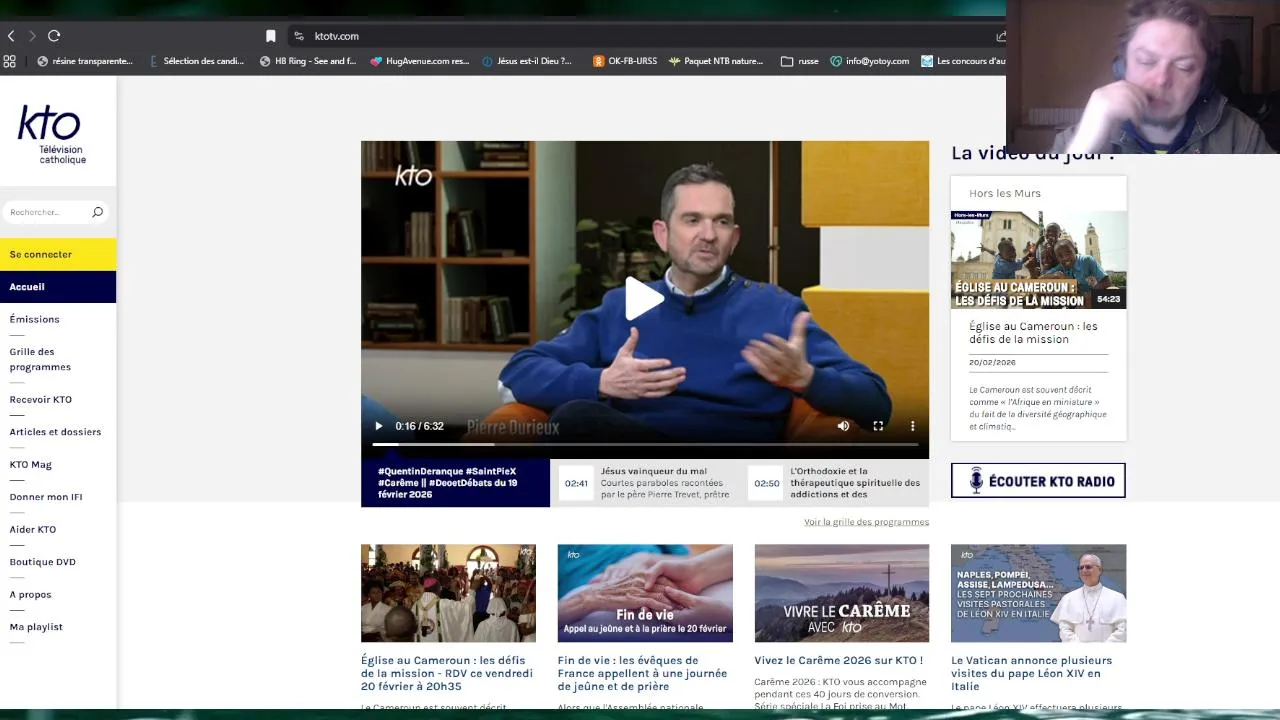This screenshot has height=720, width=1280.
Task: Open the apps grid icon in bookmarks bar
Action: click(x=10, y=61)
